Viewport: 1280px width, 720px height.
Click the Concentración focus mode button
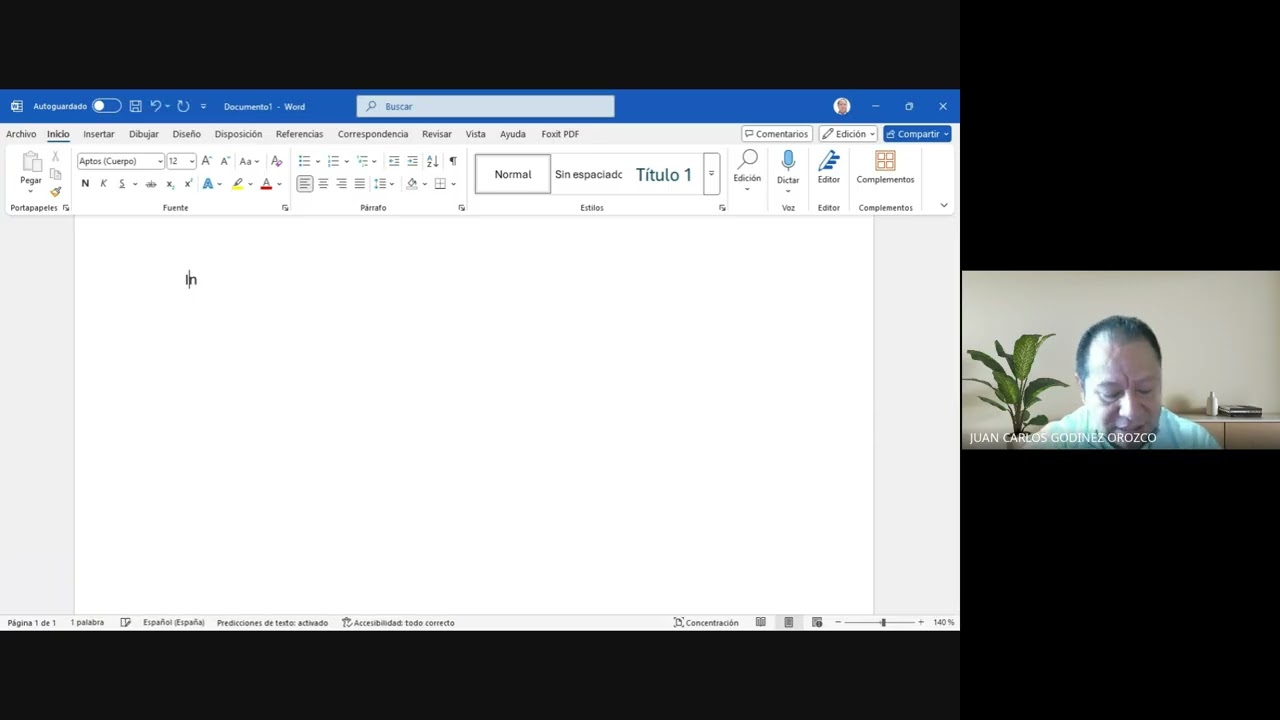[706, 623]
